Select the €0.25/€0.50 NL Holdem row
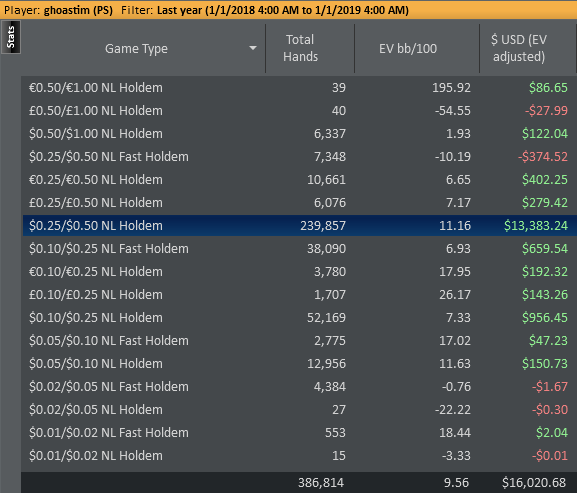 pos(299,180)
